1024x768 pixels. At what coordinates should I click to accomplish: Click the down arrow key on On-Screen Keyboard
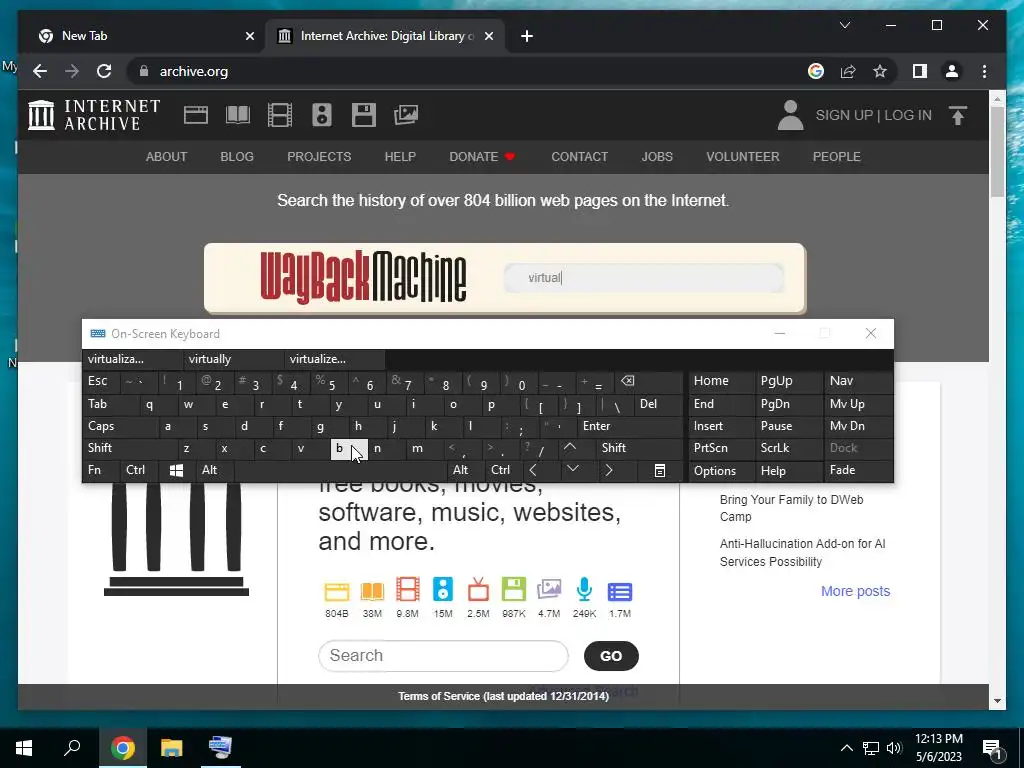click(573, 469)
